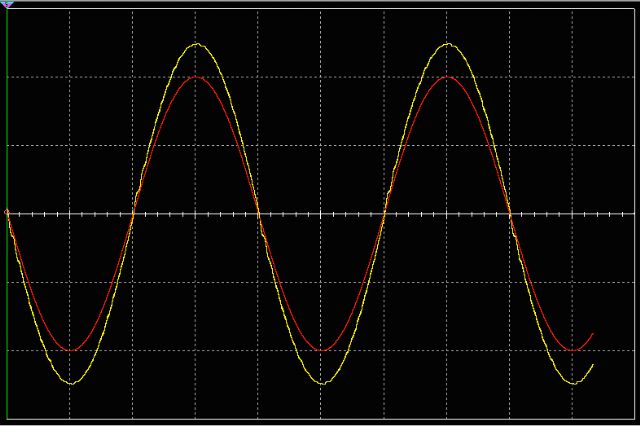Select the second rising zero crossing of the waveforms
The width and height of the screenshot is (640, 426).
coord(385,213)
